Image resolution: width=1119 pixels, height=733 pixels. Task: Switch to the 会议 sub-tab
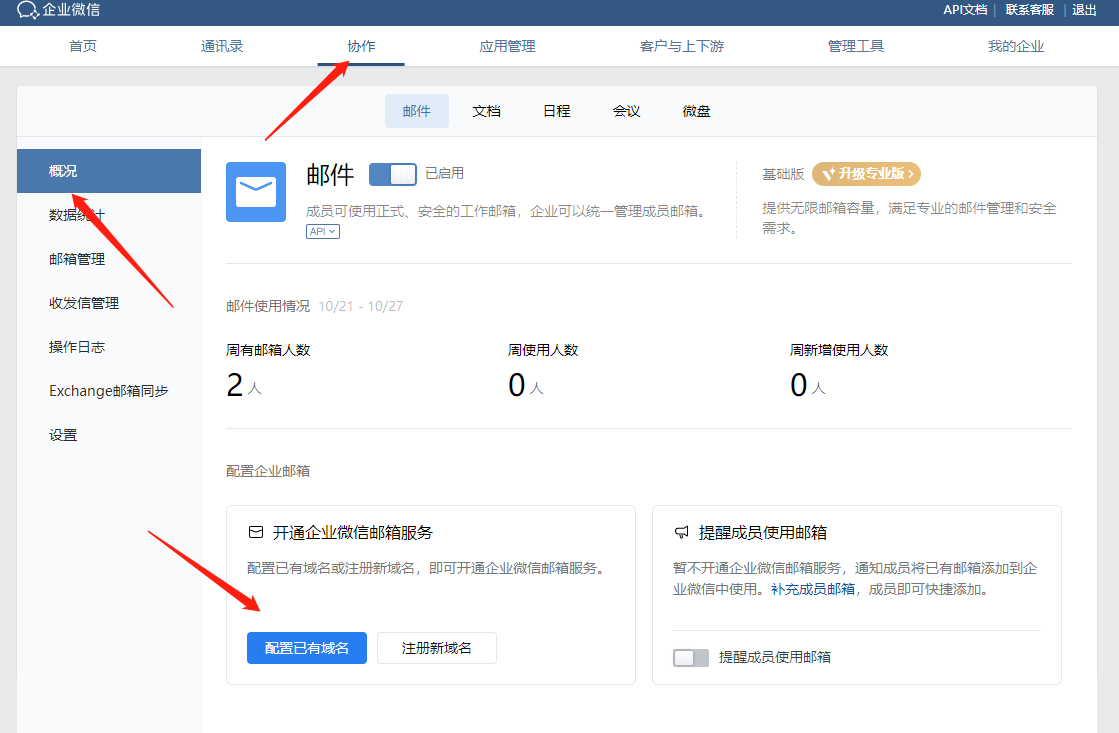[627, 111]
